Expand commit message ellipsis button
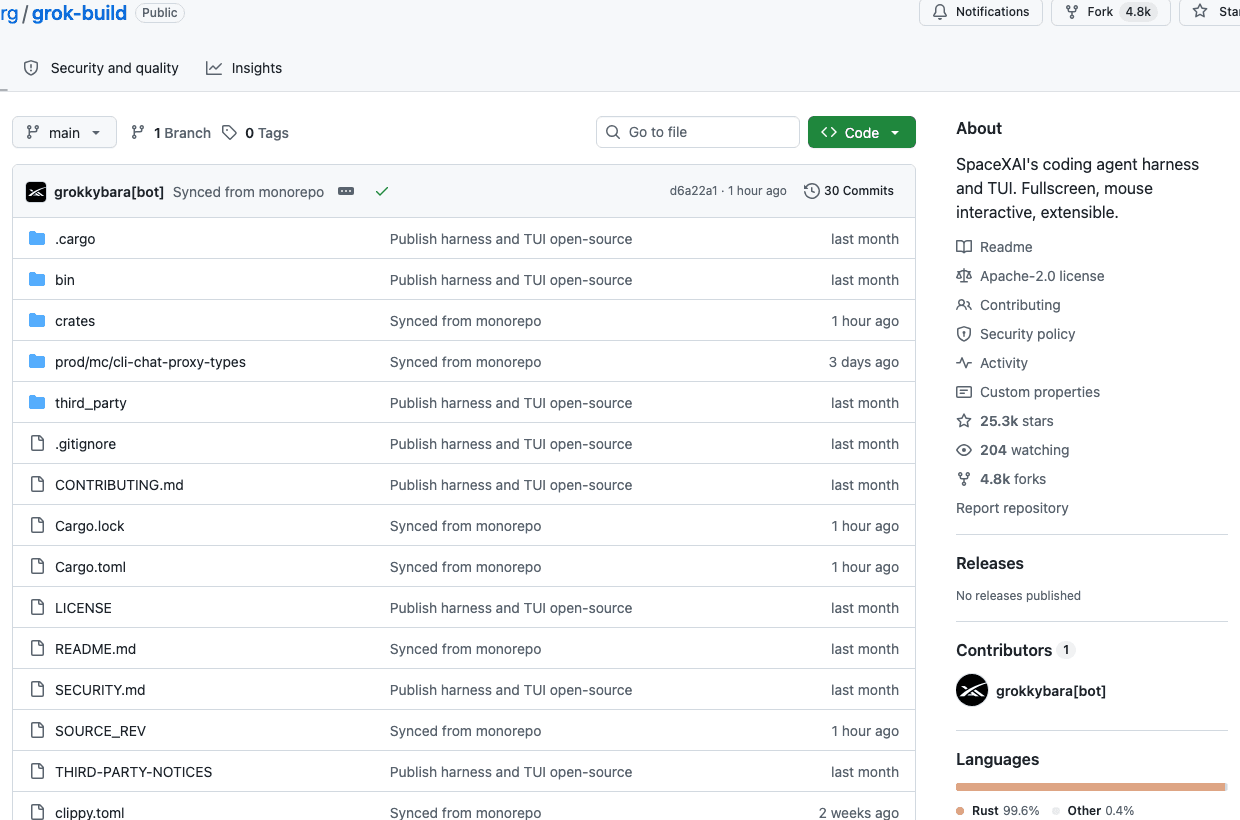The image size is (1240, 820). tap(346, 191)
